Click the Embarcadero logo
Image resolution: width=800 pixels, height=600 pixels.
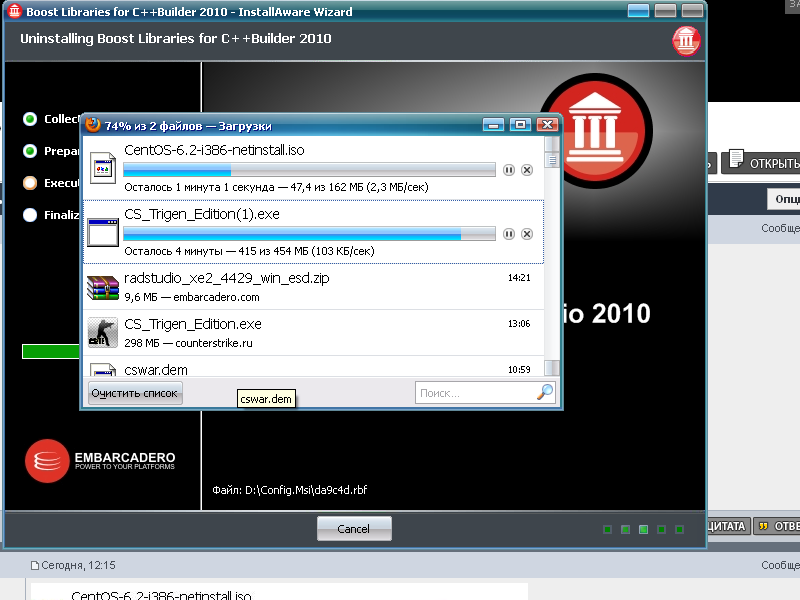[100, 461]
